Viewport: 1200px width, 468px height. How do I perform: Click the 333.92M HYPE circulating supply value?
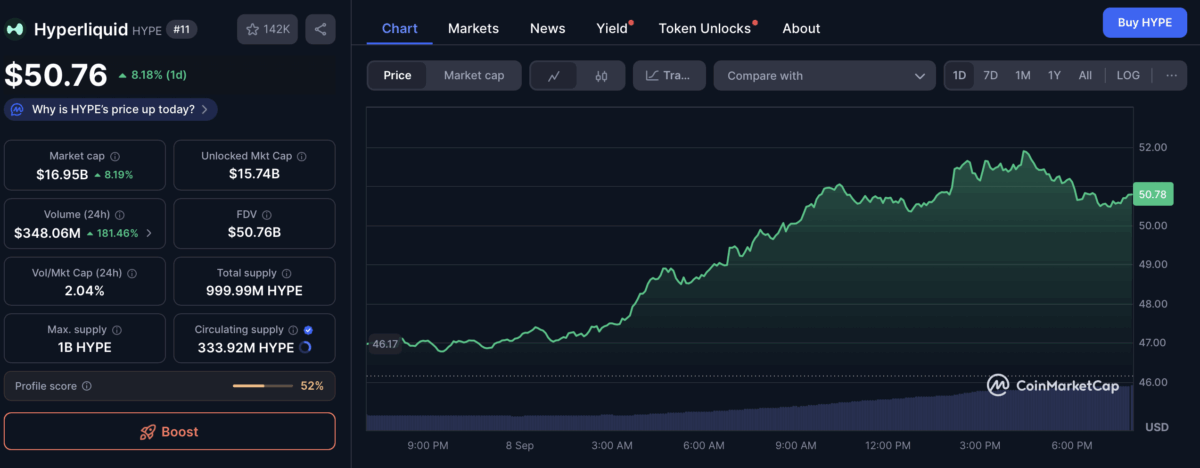click(248, 348)
